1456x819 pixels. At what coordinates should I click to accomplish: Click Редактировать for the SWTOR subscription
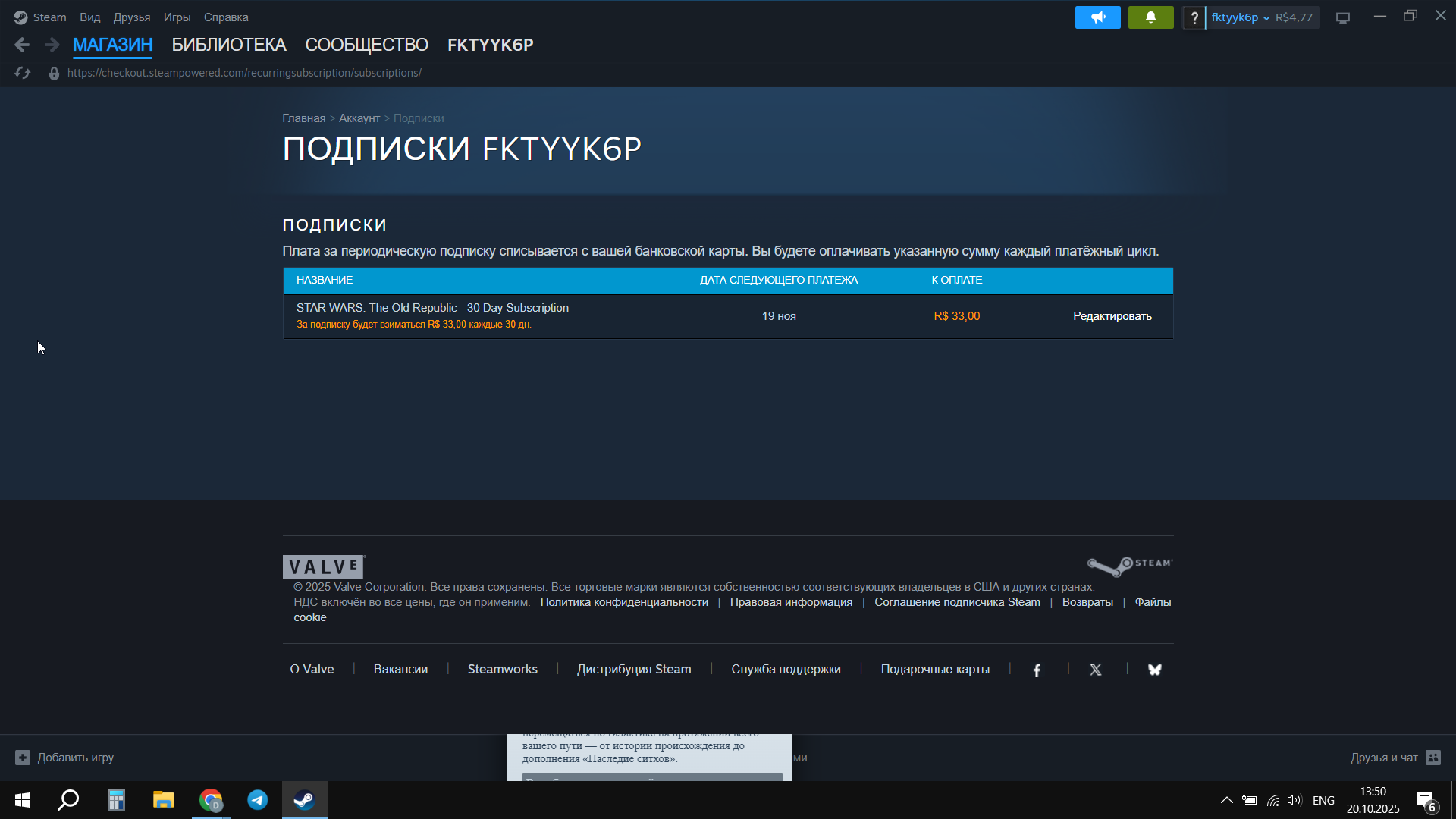coord(1112,316)
